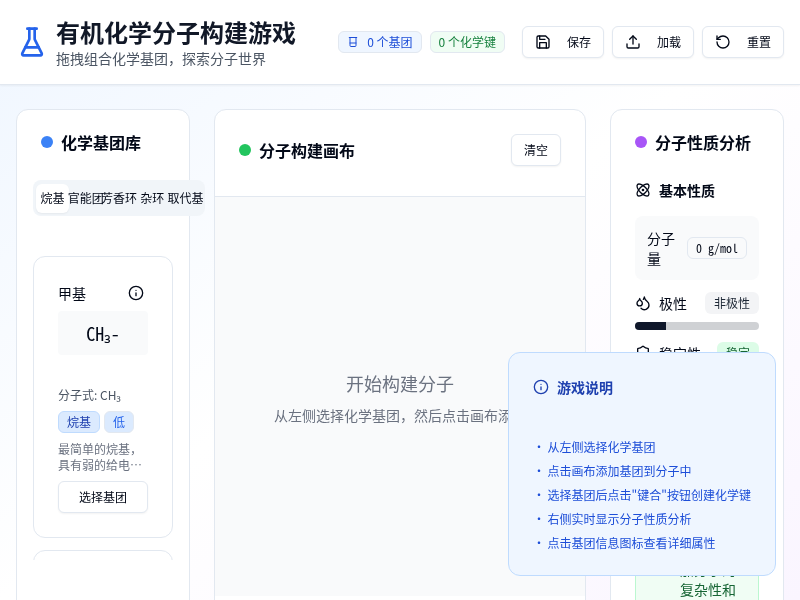Switch to the 芳香环 tab

(120, 198)
